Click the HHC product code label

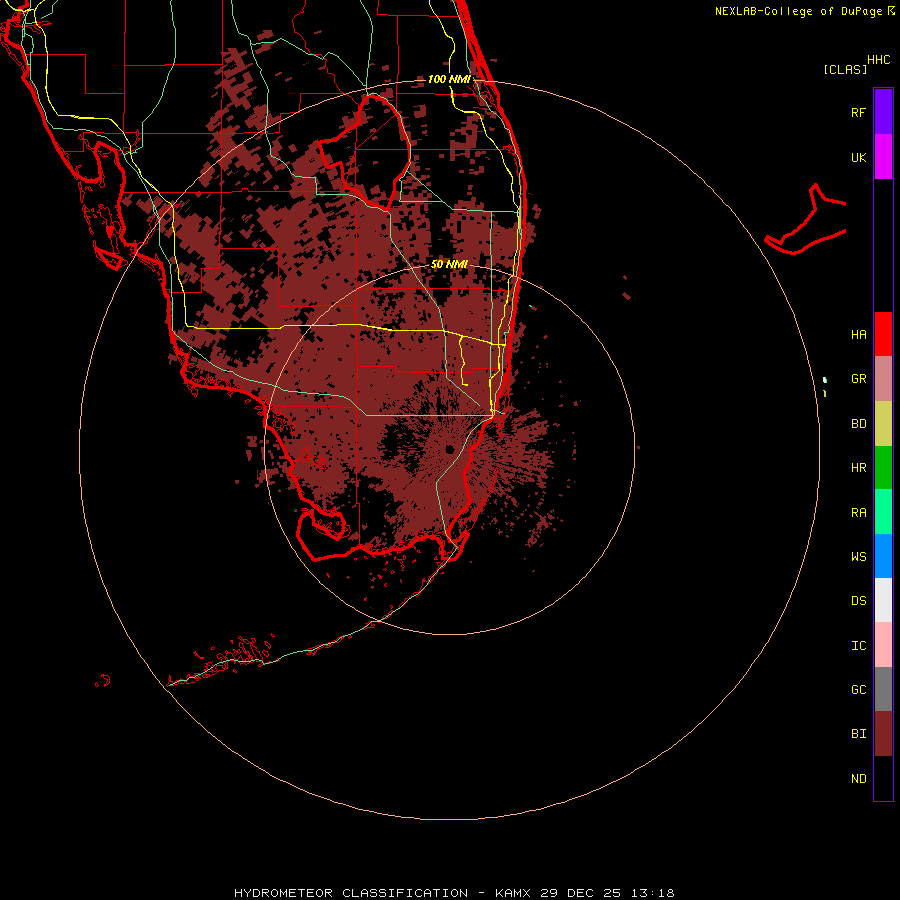point(879,60)
